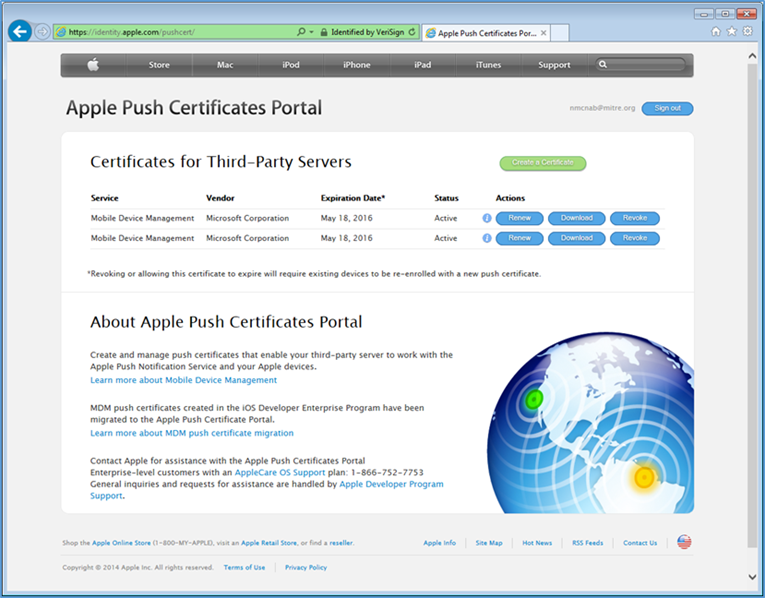Open the Site Map footer link

coord(489,543)
